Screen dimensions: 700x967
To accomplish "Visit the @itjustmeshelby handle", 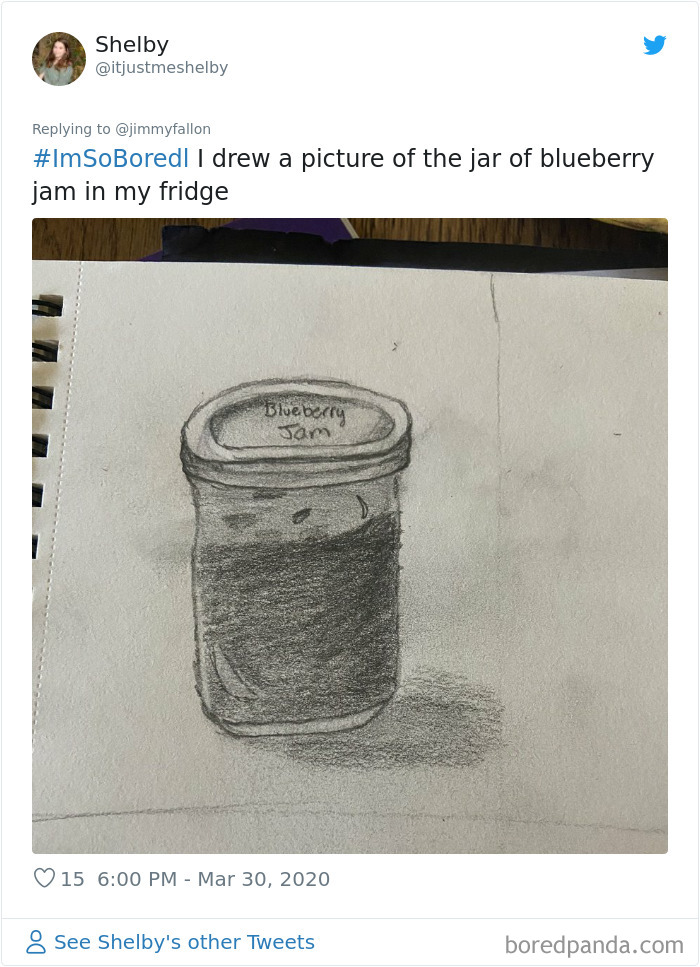I will pos(162,67).
